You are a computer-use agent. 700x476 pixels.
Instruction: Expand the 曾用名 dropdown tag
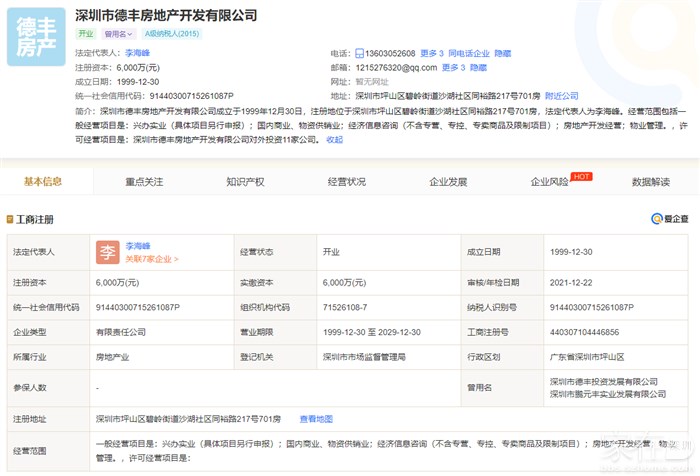[118, 33]
